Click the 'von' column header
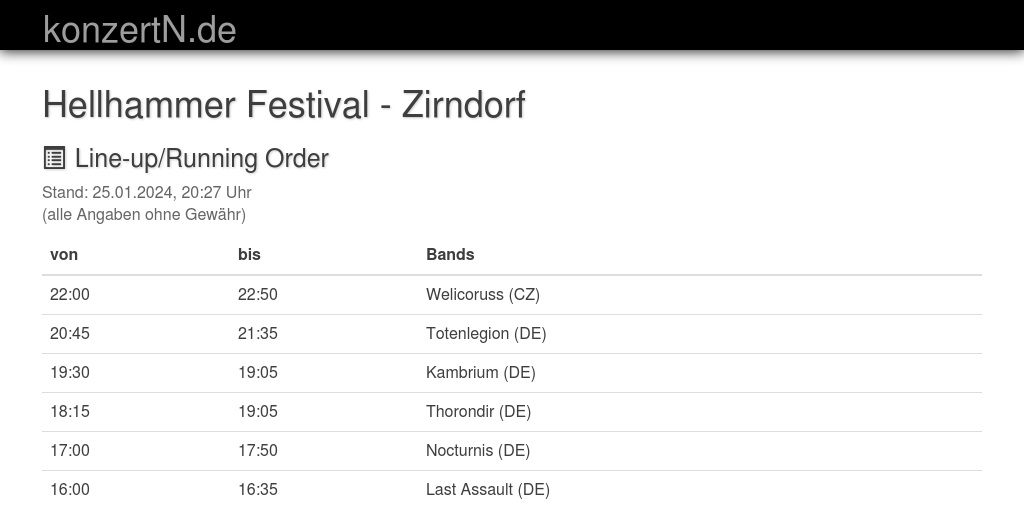Screen dimensions: 1024x529 (64, 254)
